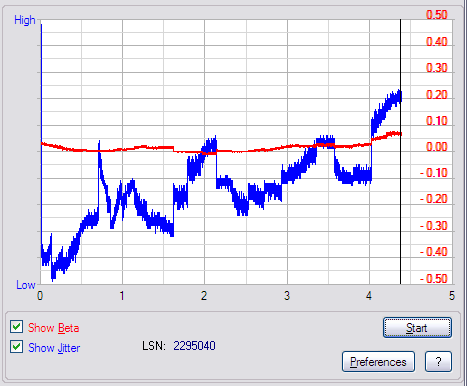The width and height of the screenshot is (467, 386).
Task: Uncheck the Show Beta checkbox
Action: point(16,327)
